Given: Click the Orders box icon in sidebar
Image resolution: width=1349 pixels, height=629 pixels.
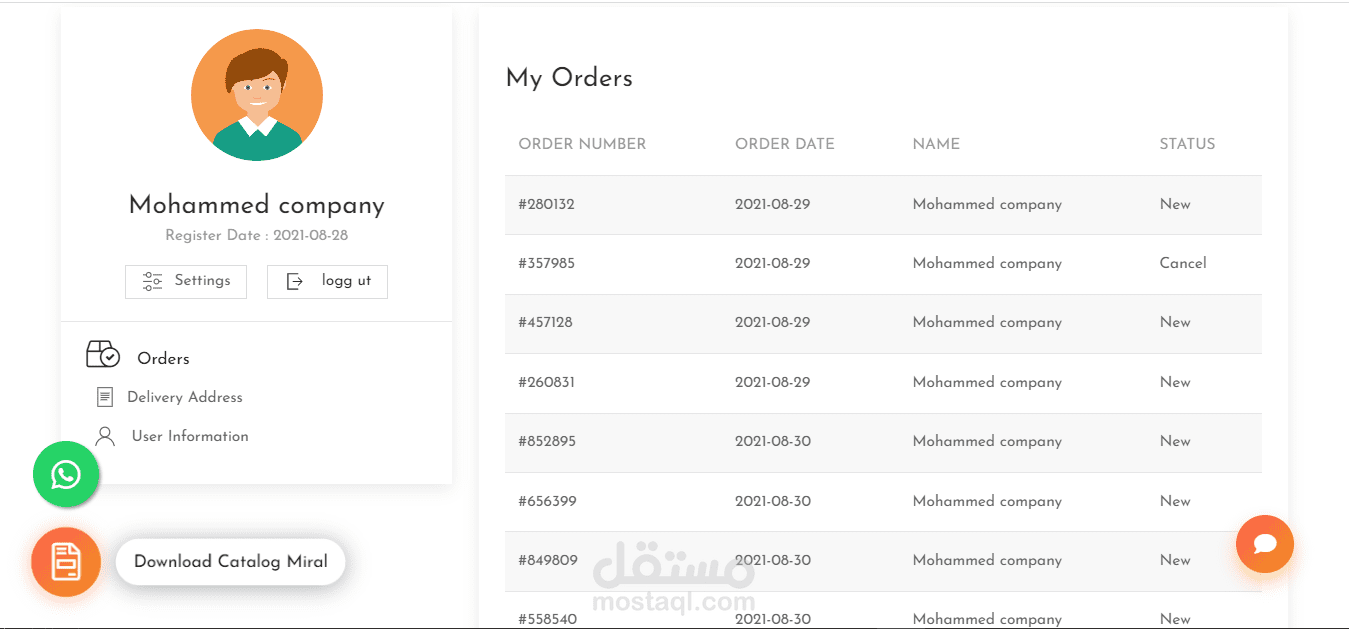Looking at the screenshot, I should pos(103,355).
